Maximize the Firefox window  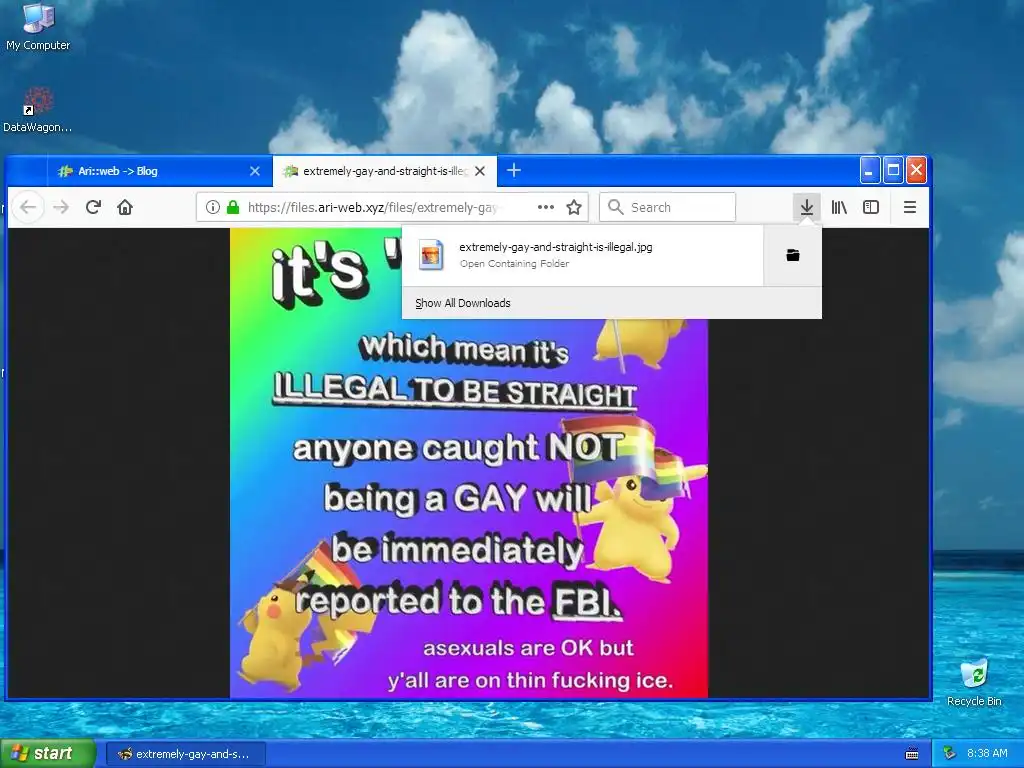(893, 171)
